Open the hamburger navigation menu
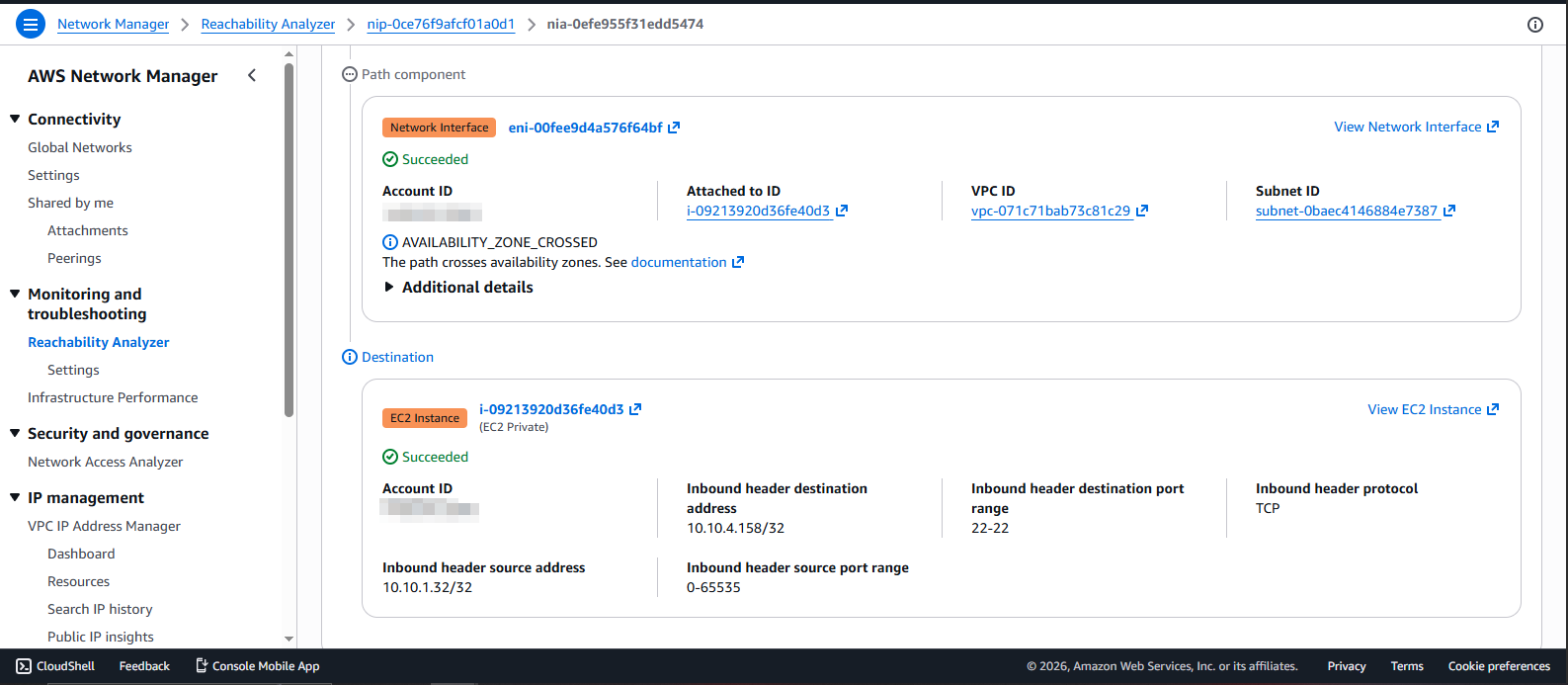1568x685 pixels. (31, 24)
